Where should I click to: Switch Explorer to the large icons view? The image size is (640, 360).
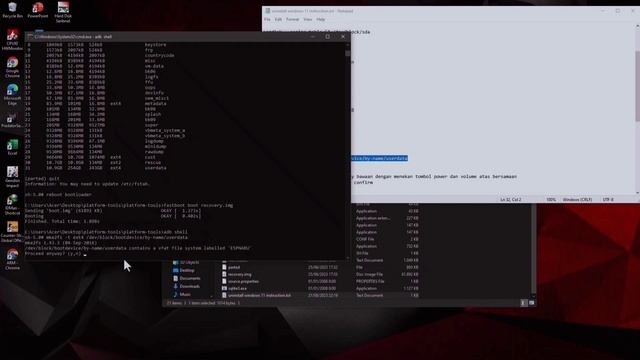coord(531,303)
